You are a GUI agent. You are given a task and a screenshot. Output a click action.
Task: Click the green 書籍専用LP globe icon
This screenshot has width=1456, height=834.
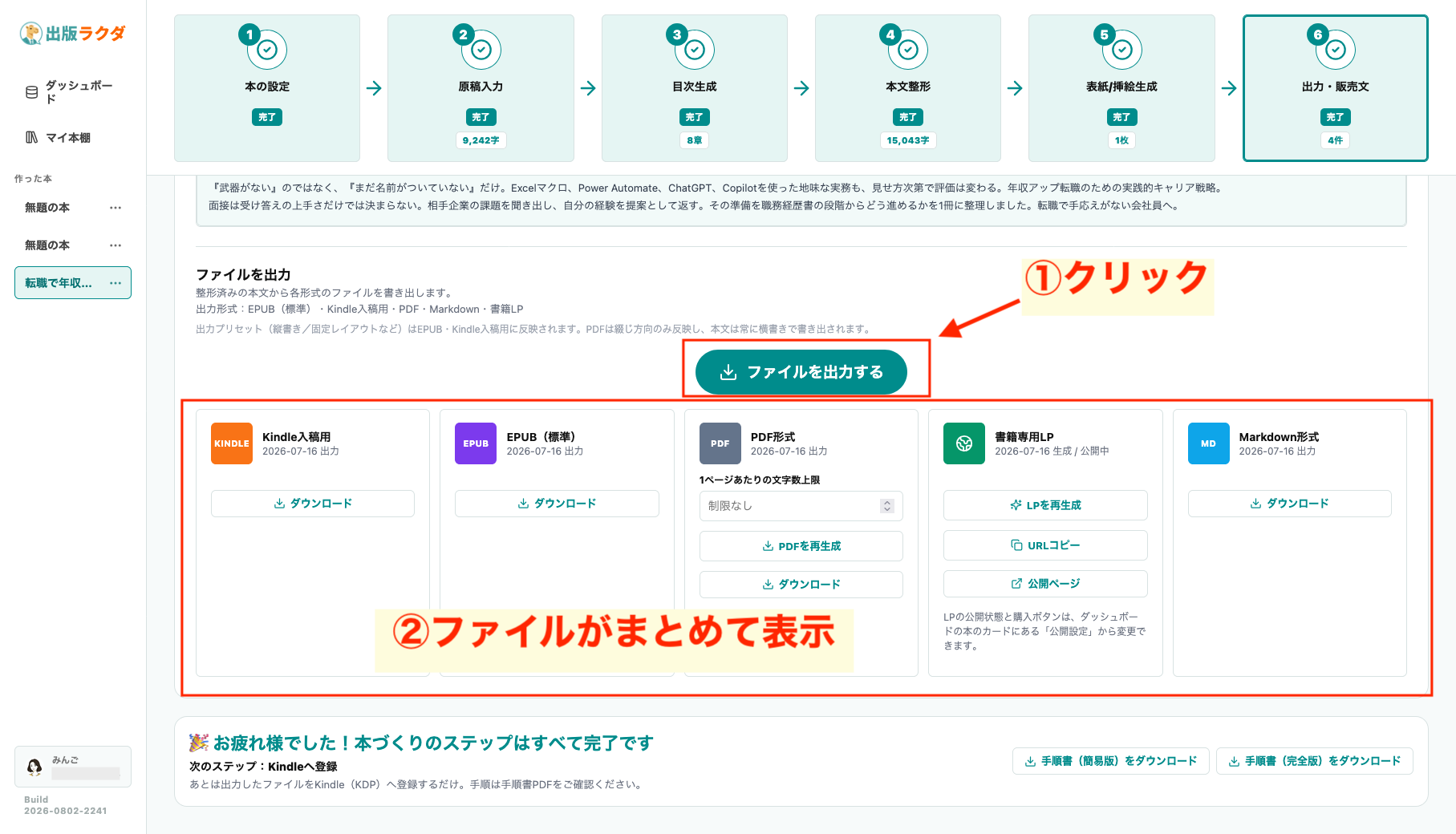pyautogui.click(x=964, y=443)
